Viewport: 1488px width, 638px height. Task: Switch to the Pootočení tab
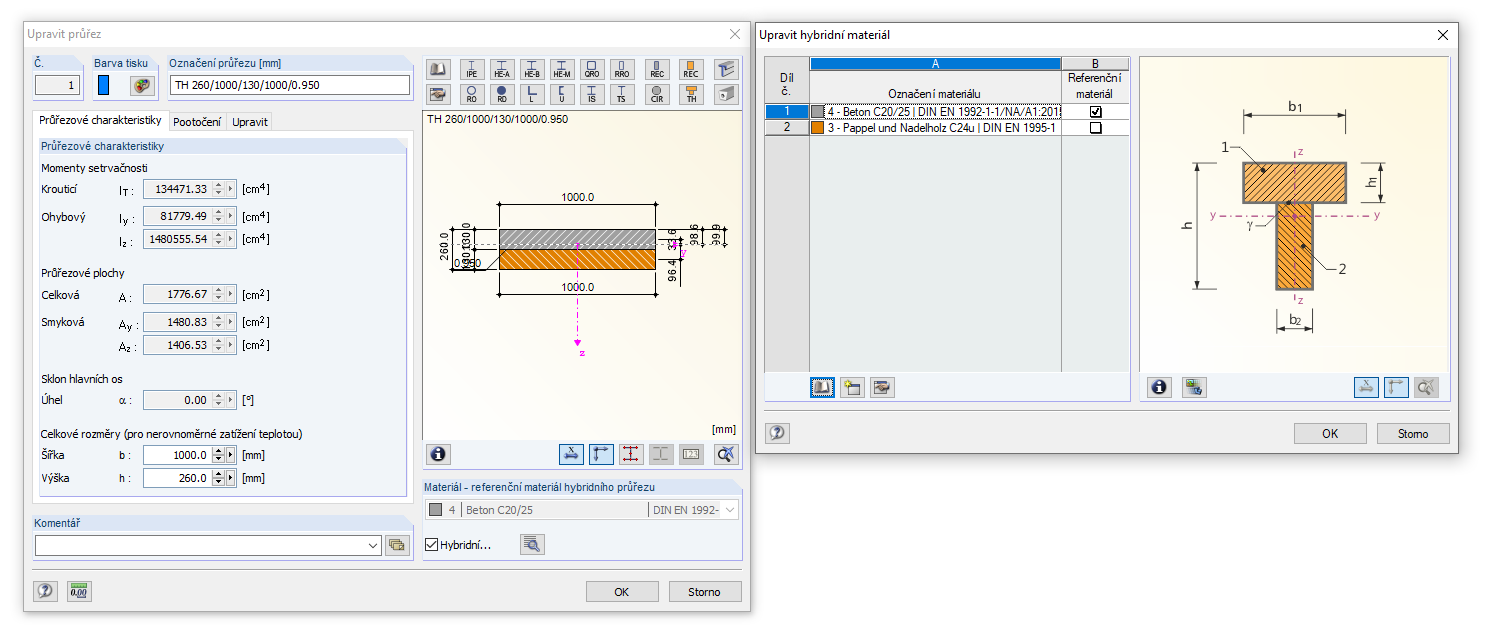[x=197, y=122]
